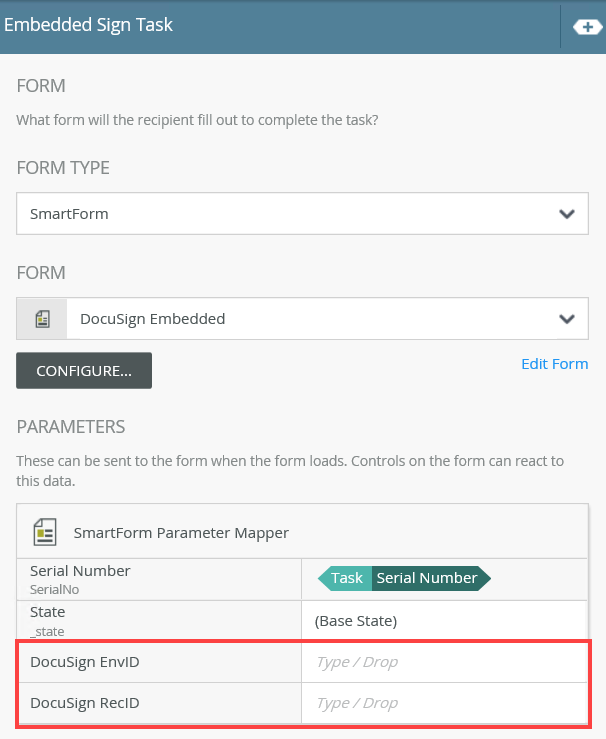Viewport: 606px width, 739px height.
Task: Click the SmartForm Parameter Mapper icon
Action: [x=45, y=531]
